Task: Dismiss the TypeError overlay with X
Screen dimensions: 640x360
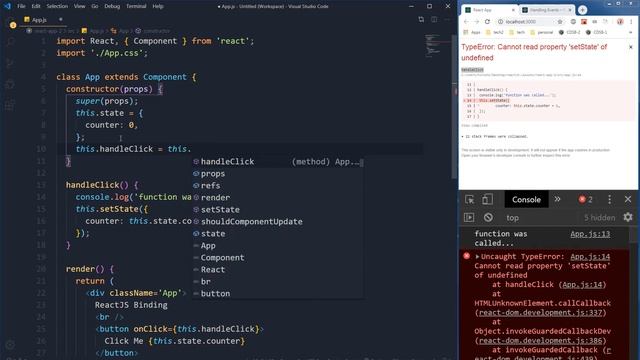Action: point(631,47)
